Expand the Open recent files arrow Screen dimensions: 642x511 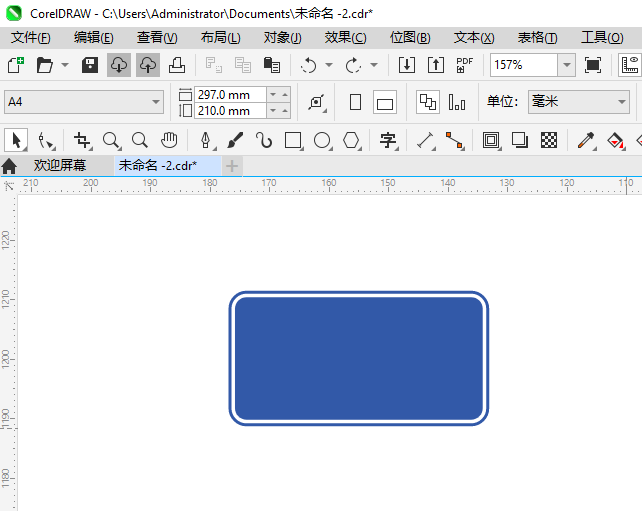point(65,65)
